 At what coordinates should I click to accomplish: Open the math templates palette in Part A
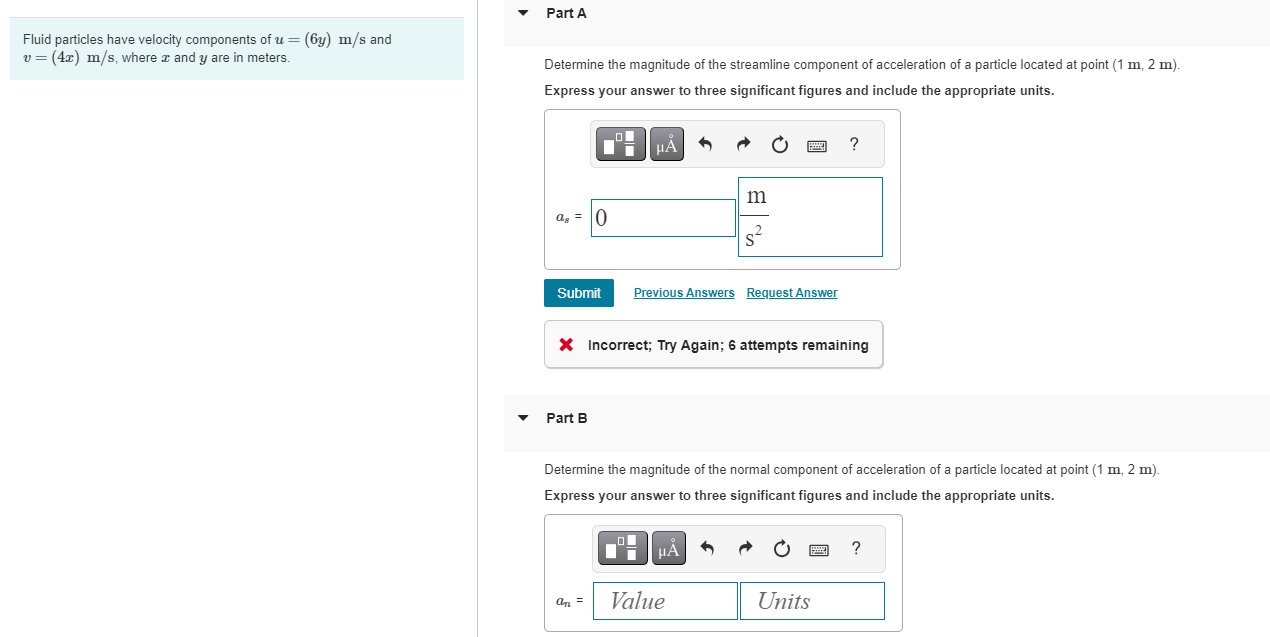point(620,143)
